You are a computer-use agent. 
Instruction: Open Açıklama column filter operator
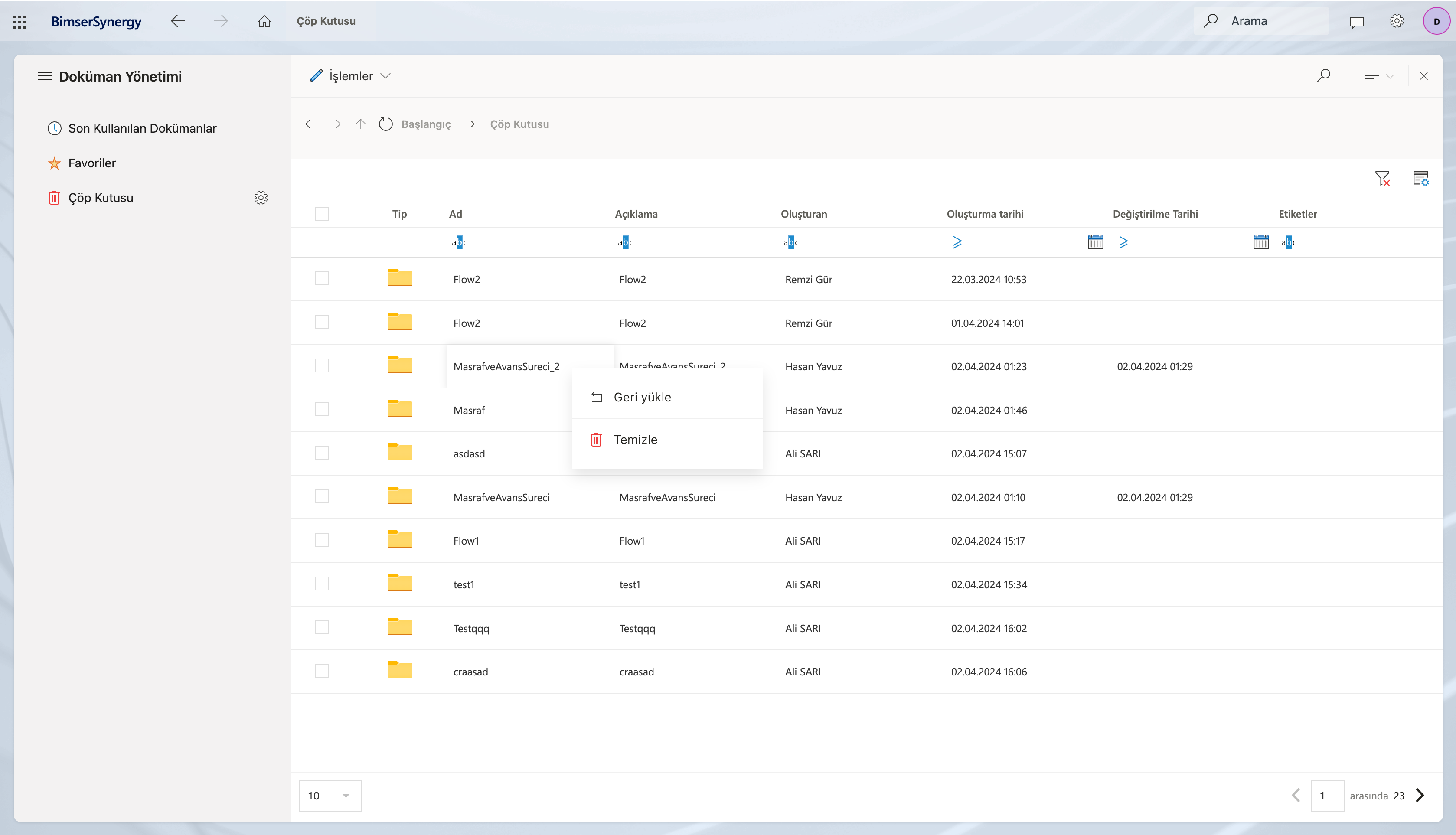tap(625, 242)
